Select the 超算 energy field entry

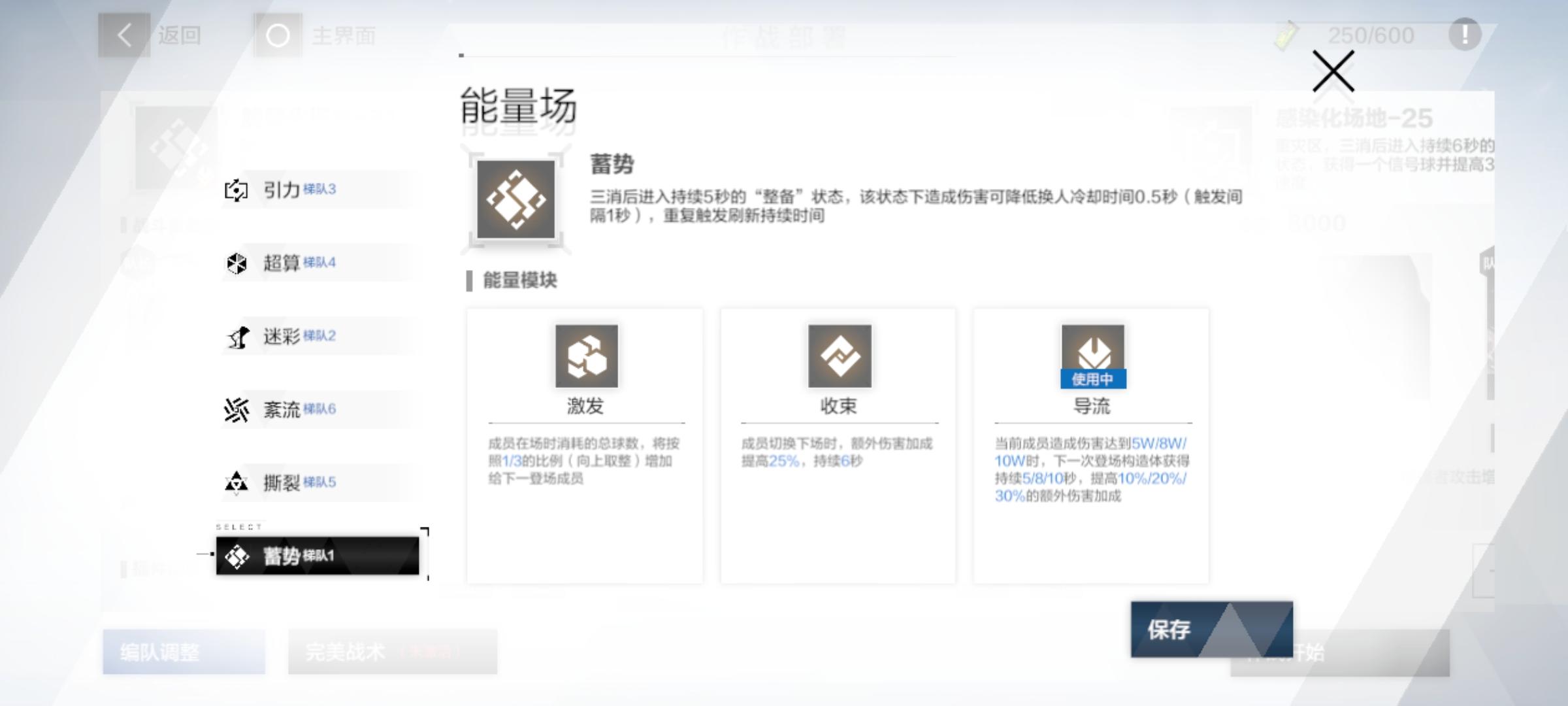point(318,263)
